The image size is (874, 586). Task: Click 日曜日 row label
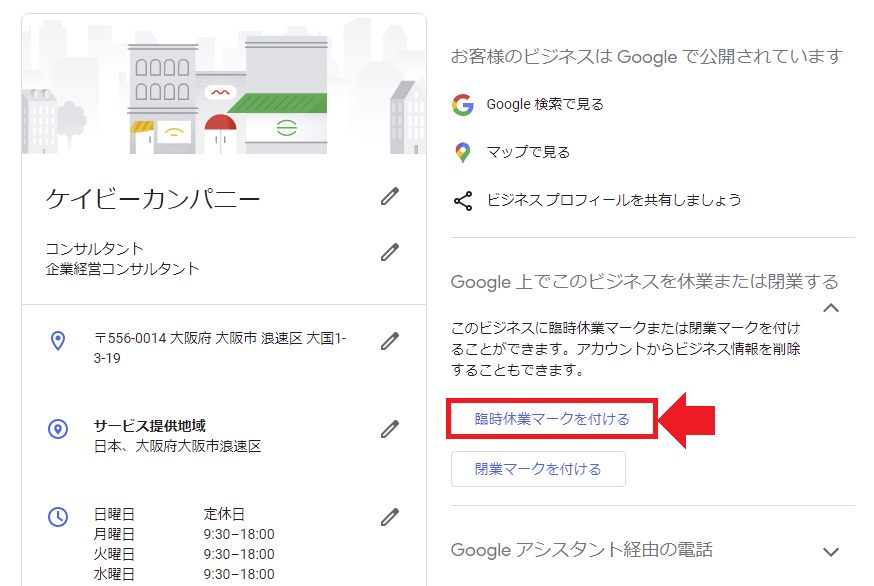point(114,514)
